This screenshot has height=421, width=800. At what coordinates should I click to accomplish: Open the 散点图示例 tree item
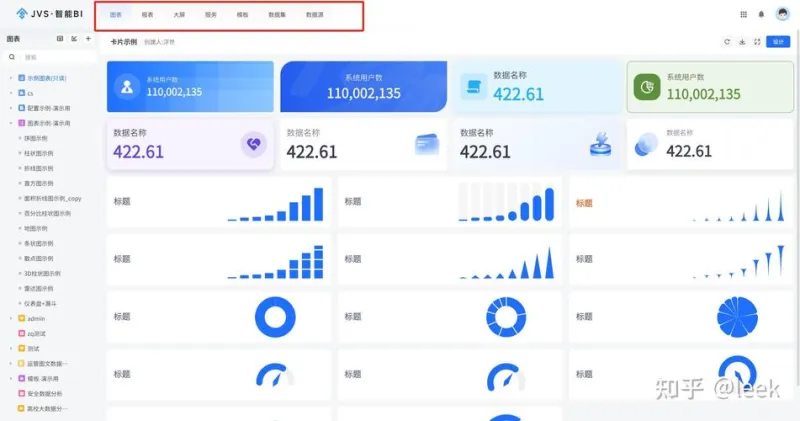point(39,258)
